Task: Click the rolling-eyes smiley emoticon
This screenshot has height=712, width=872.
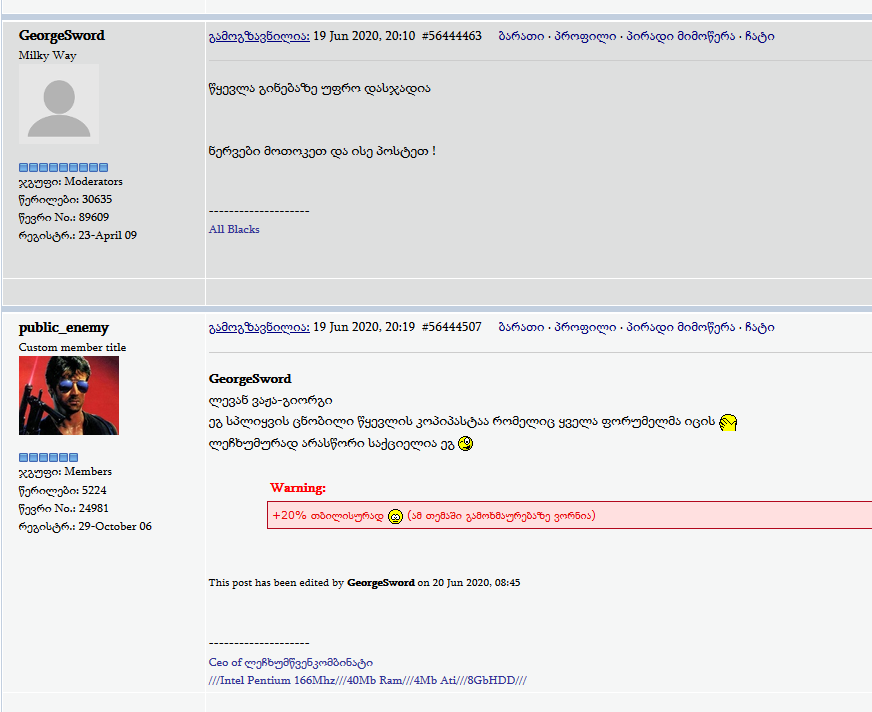Action: [x=465, y=443]
